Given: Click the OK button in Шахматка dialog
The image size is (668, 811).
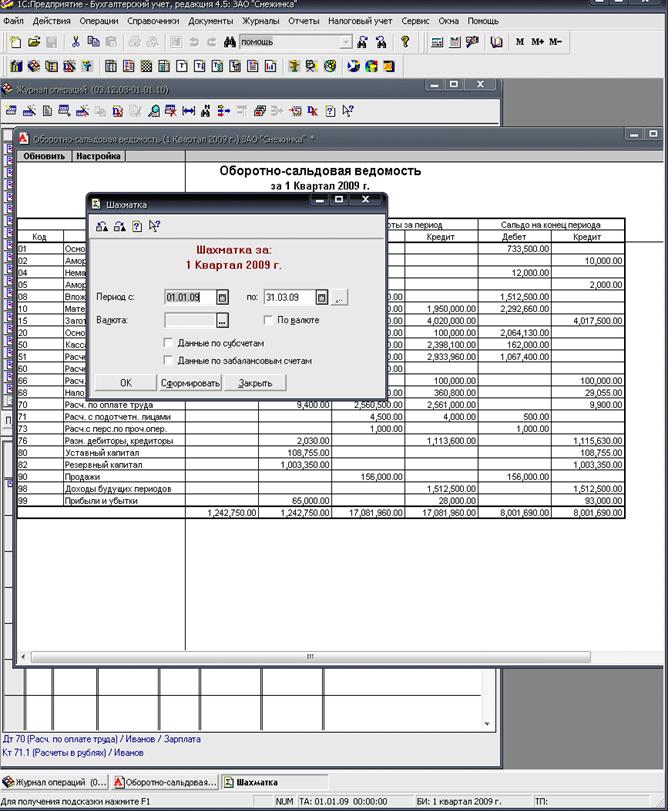Looking at the screenshot, I should coord(126,383).
